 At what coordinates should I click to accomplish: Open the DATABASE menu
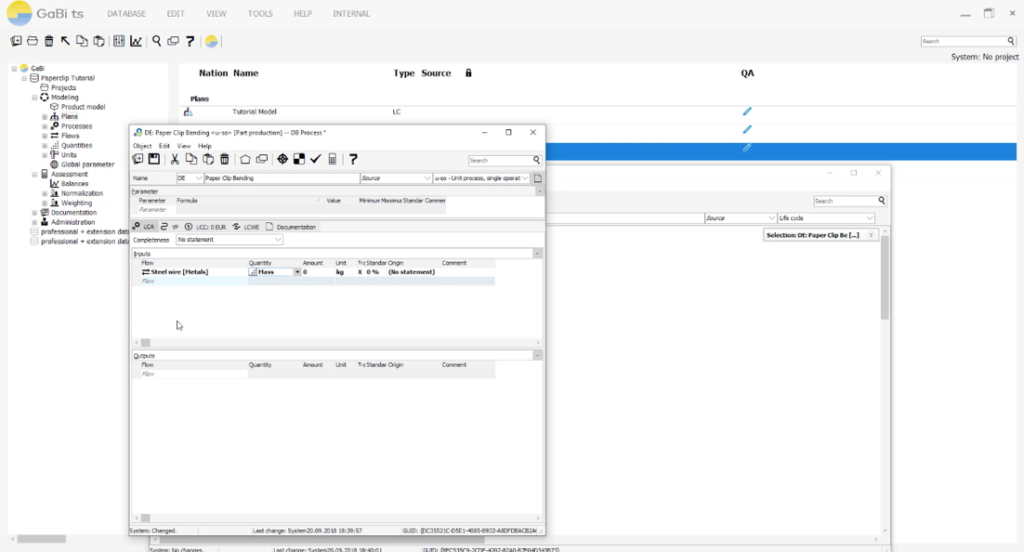pyautogui.click(x=126, y=14)
